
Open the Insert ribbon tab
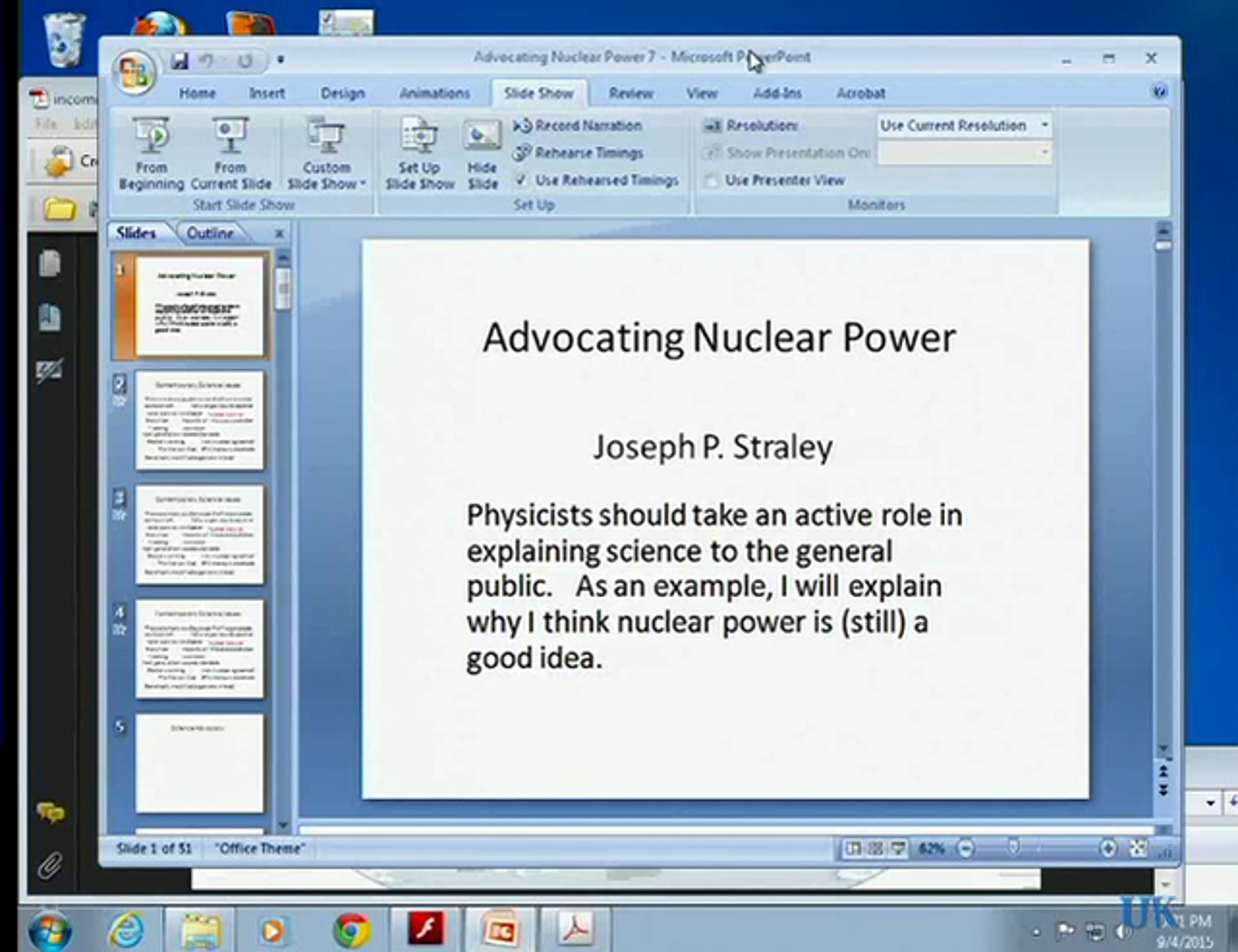click(x=267, y=93)
